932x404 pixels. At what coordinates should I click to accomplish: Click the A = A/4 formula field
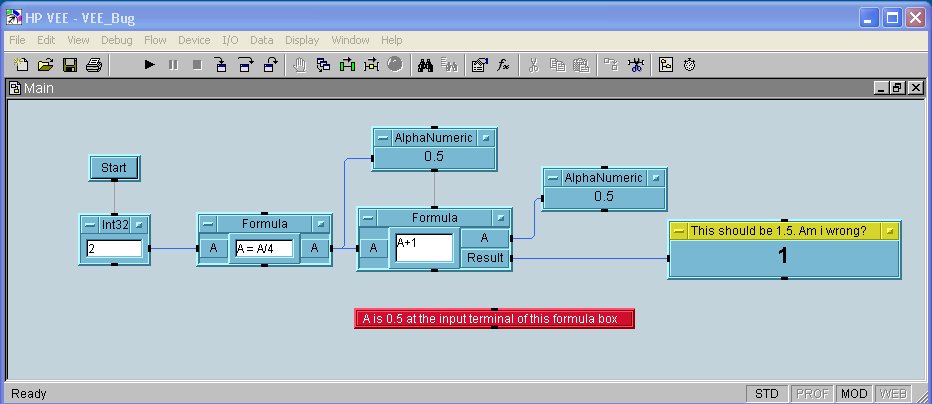(264, 249)
